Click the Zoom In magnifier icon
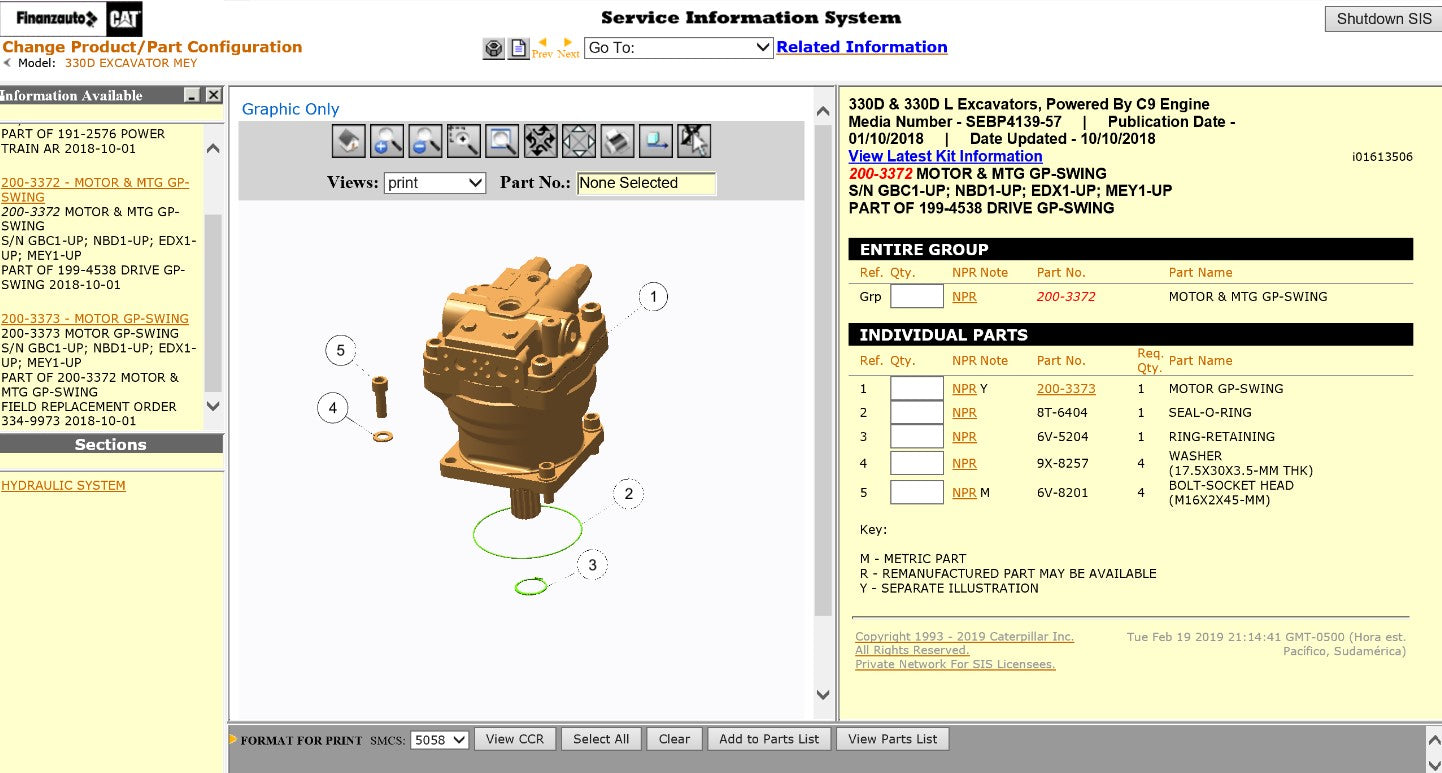This screenshot has width=1442, height=773. click(x=387, y=141)
